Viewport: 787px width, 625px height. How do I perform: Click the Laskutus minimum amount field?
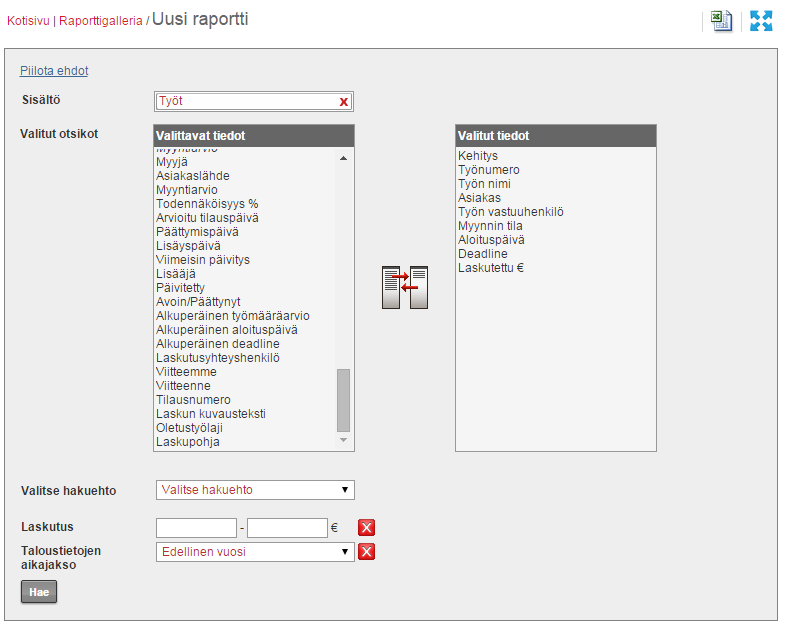(x=196, y=528)
